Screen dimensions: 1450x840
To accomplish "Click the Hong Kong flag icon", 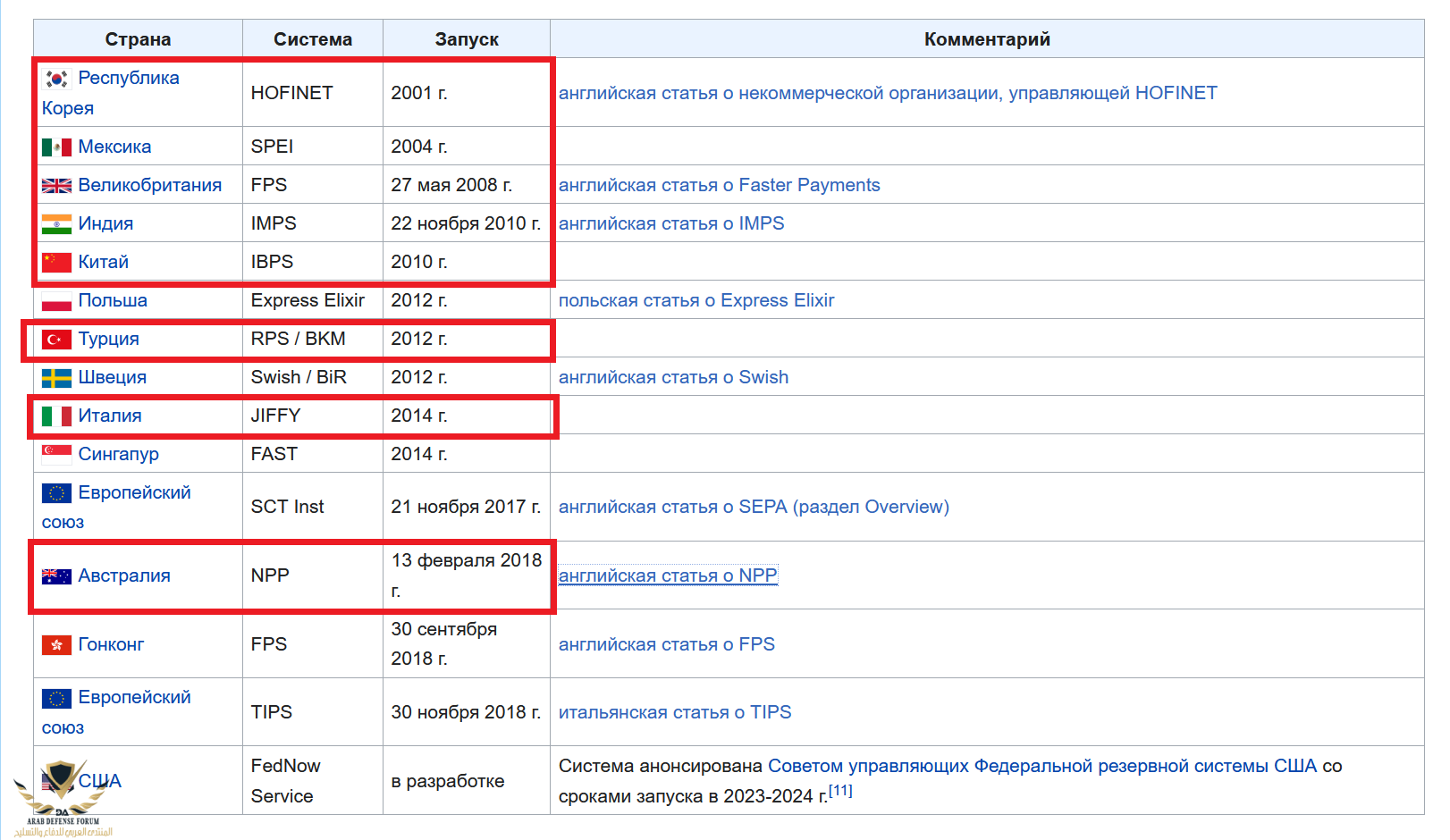I will [56, 645].
